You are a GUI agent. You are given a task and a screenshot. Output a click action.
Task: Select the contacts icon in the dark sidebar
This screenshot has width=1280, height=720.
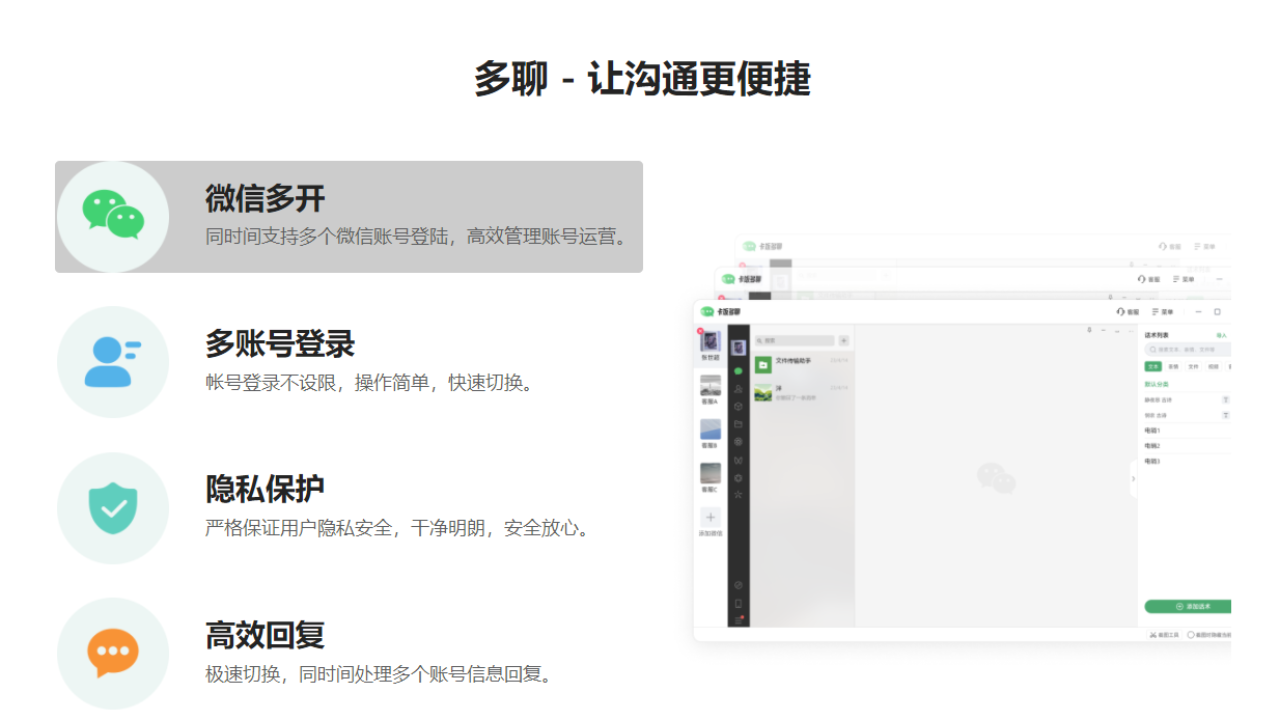pos(738,388)
